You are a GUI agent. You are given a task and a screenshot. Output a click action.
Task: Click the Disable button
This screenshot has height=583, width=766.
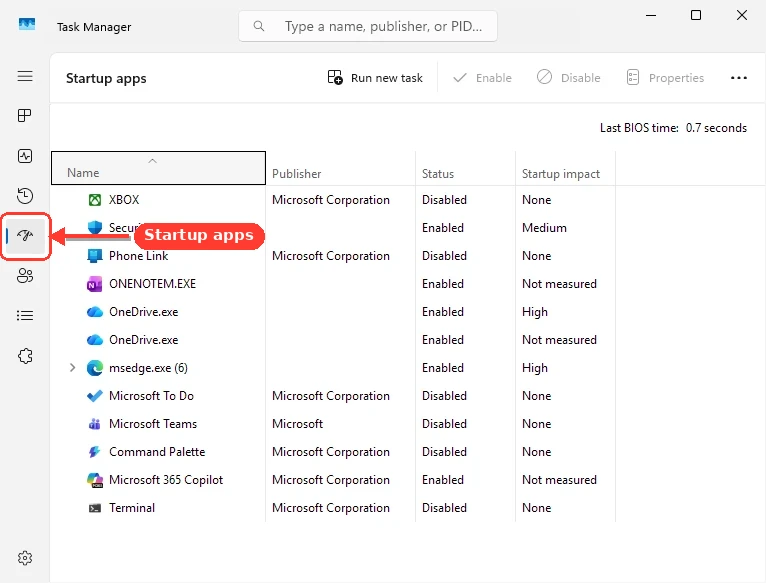pos(569,78)
